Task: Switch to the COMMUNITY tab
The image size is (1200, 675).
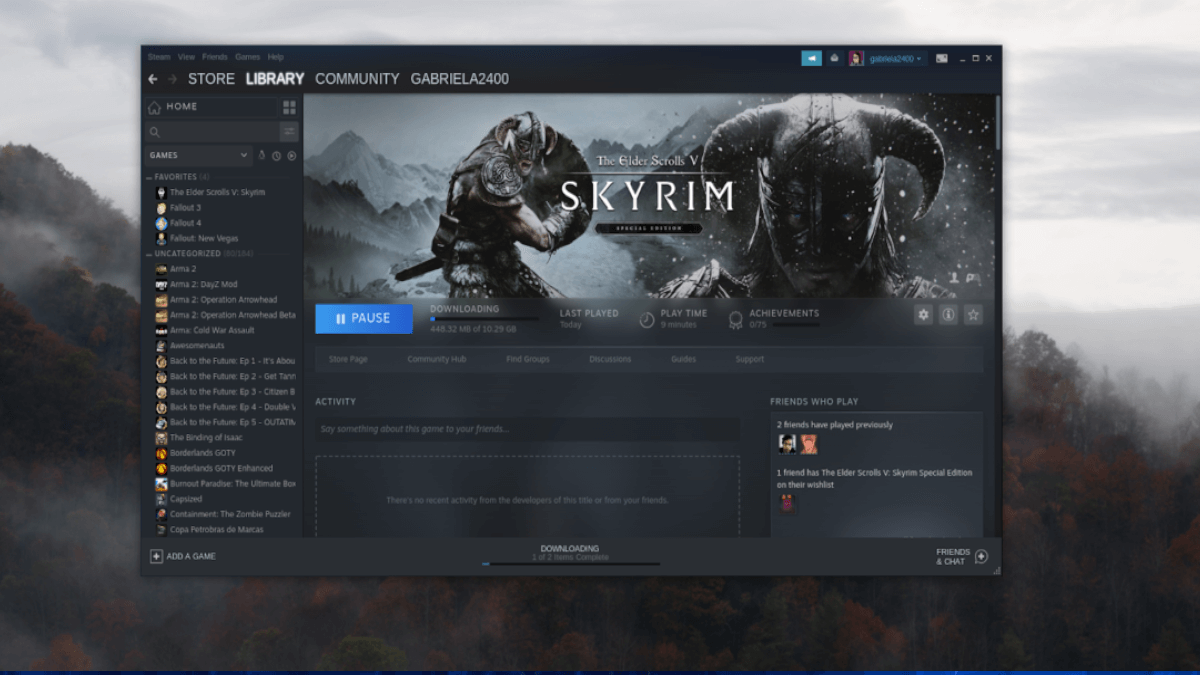Action: [357, 78]
